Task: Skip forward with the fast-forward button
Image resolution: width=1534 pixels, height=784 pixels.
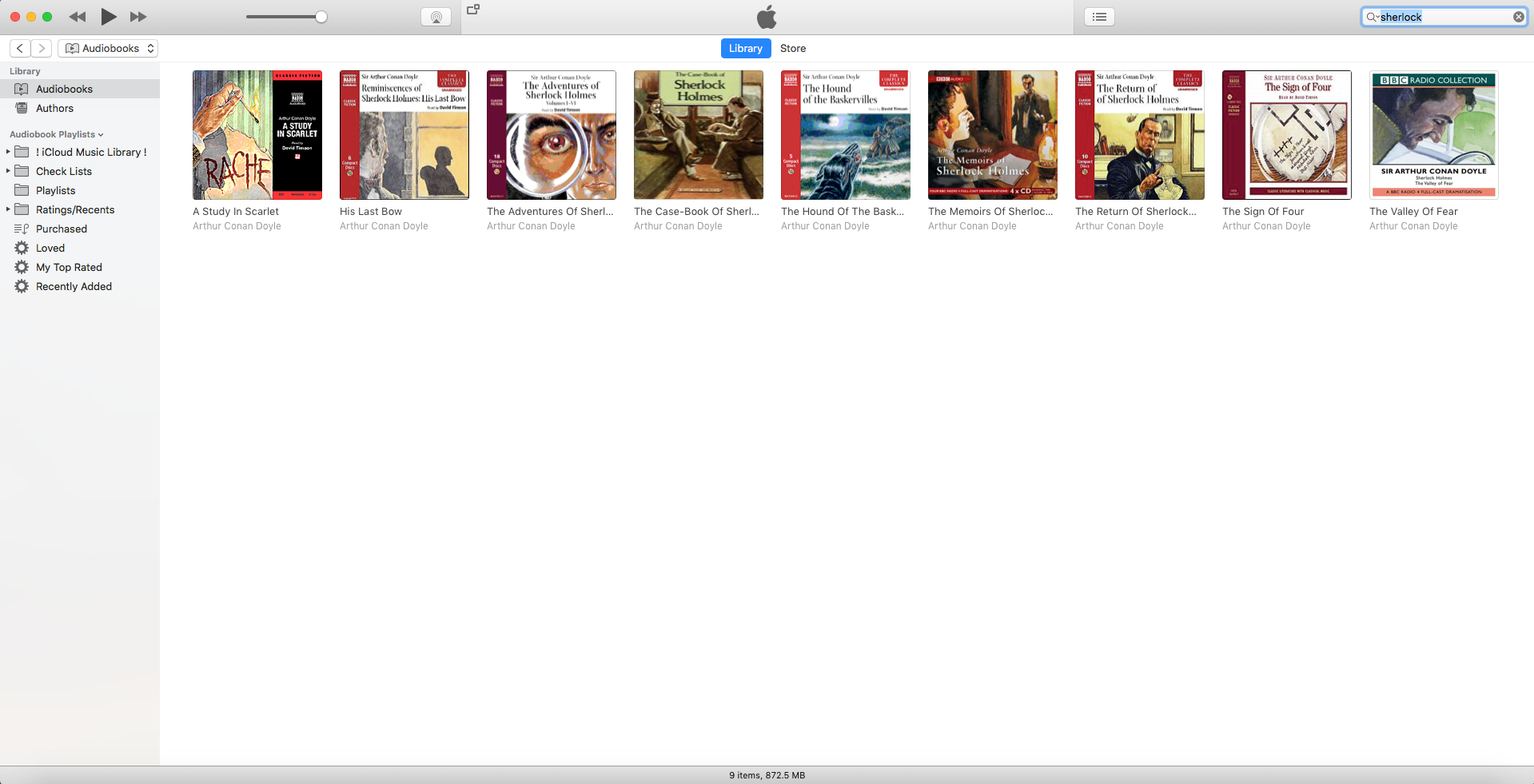Action: point(138,17)
